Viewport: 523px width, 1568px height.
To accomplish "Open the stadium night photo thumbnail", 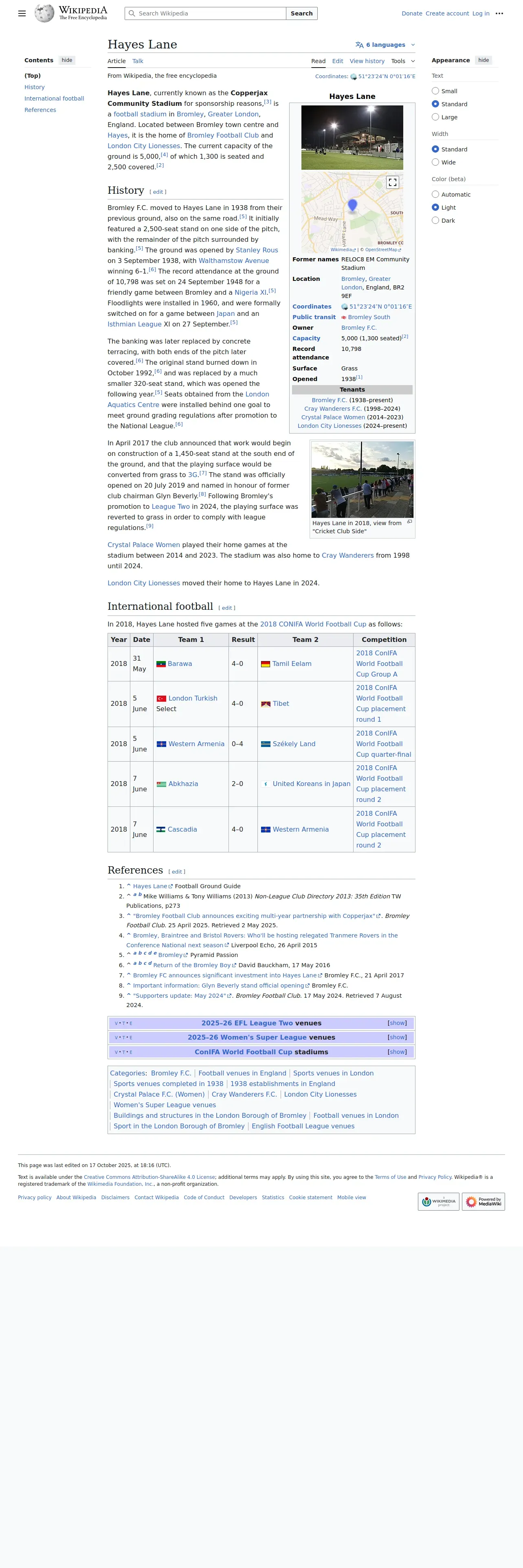I will tap(352, 138).
